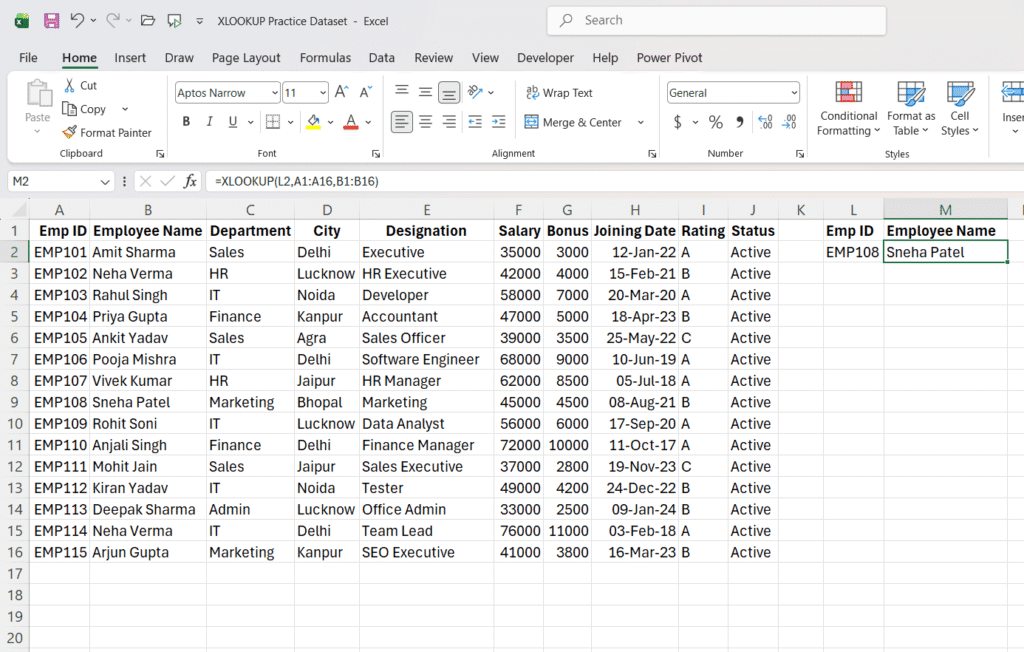The width and height of the screenshot is (1024, 652).
Task: Click the Insert Function fx icon
Action: (x=190, y=181)
